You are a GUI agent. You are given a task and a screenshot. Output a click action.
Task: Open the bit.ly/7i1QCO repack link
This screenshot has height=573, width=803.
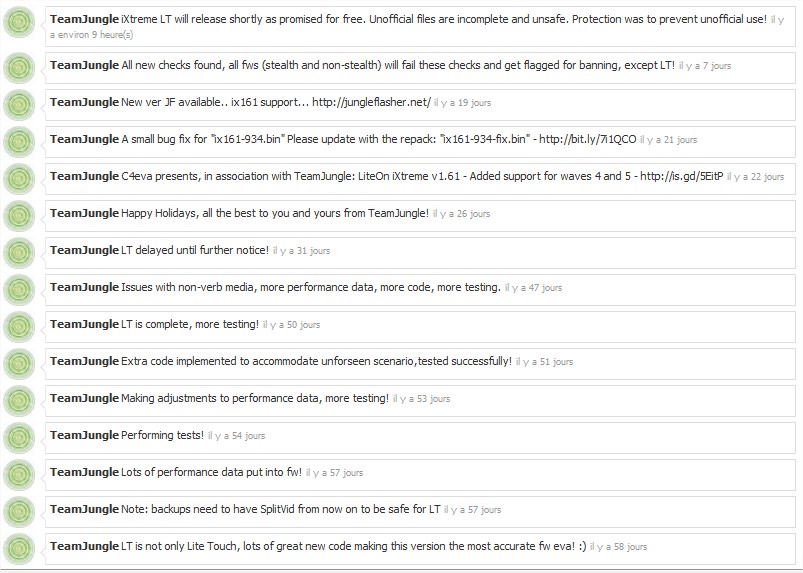587,139
